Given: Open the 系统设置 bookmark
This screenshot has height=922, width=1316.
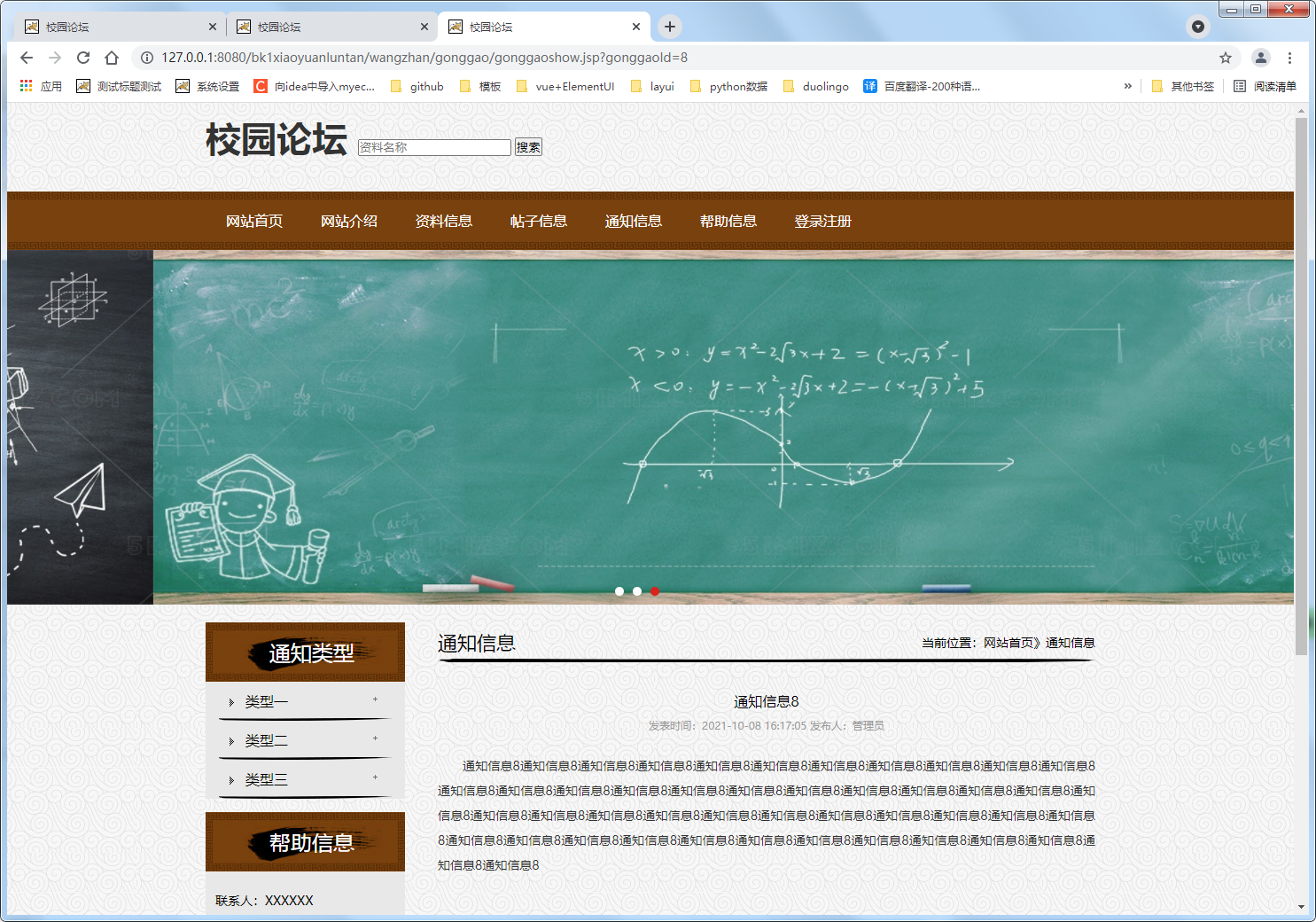Looking at the screenshot, I should [207, 86].
